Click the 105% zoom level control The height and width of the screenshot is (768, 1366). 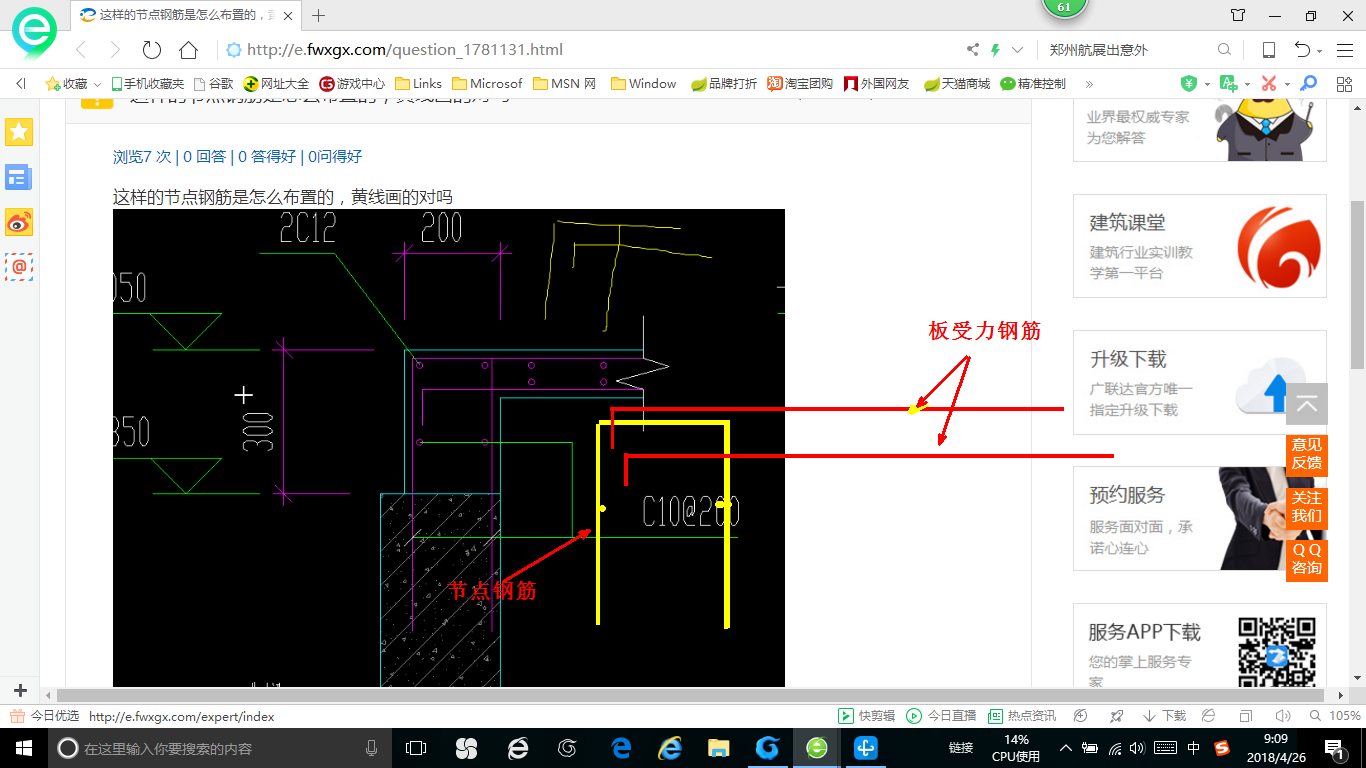click(1335, 716)
